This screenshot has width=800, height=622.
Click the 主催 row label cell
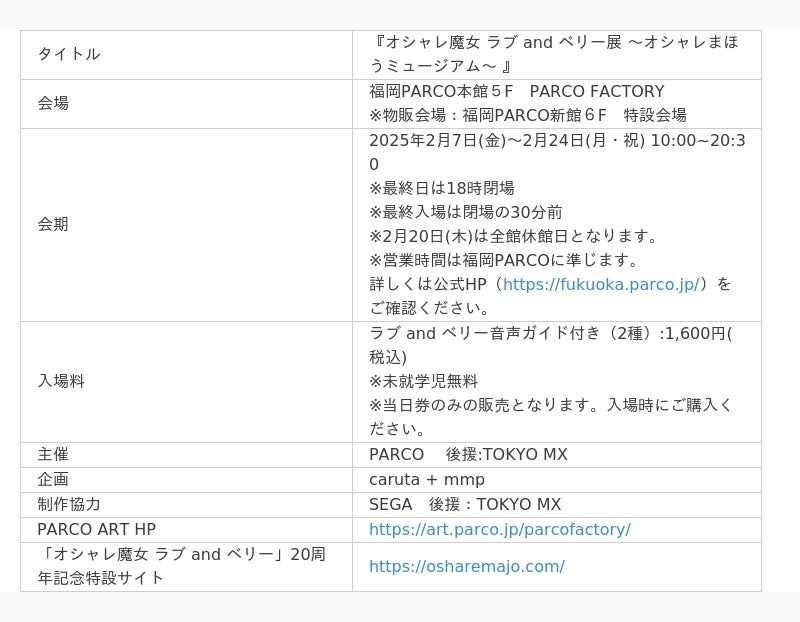[x=186, y=455]
